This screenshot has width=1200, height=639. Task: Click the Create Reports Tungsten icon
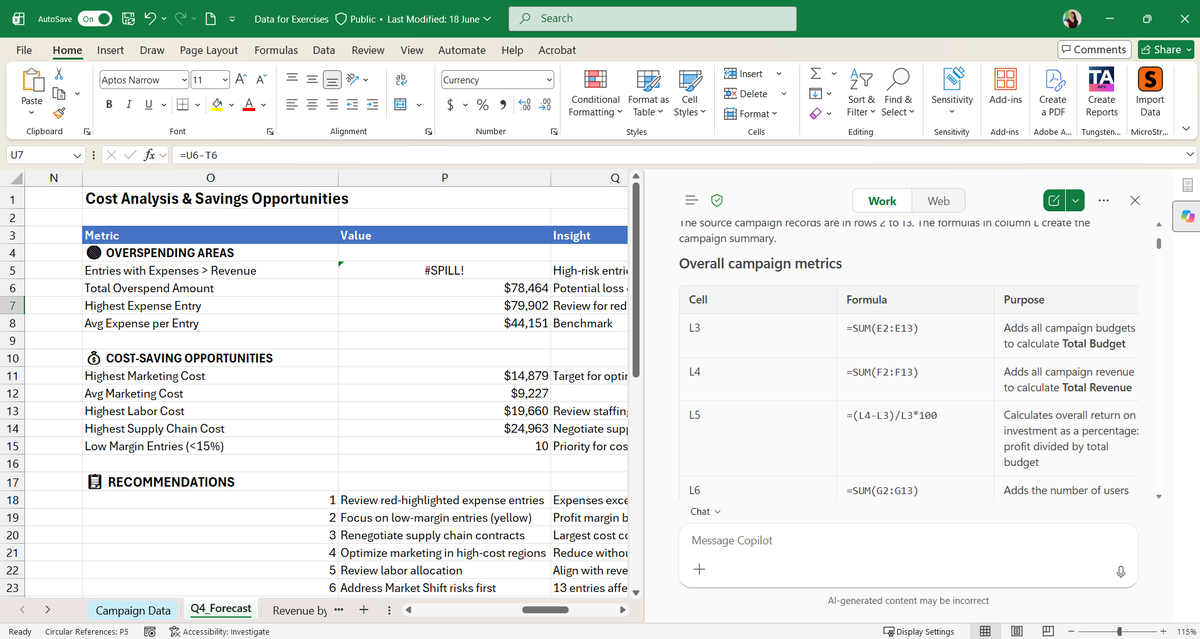coord(1101,93)
